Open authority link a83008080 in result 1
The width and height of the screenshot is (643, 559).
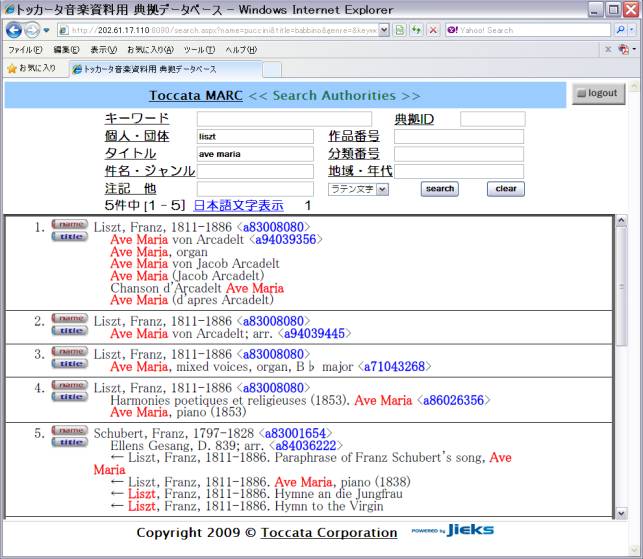273,227
